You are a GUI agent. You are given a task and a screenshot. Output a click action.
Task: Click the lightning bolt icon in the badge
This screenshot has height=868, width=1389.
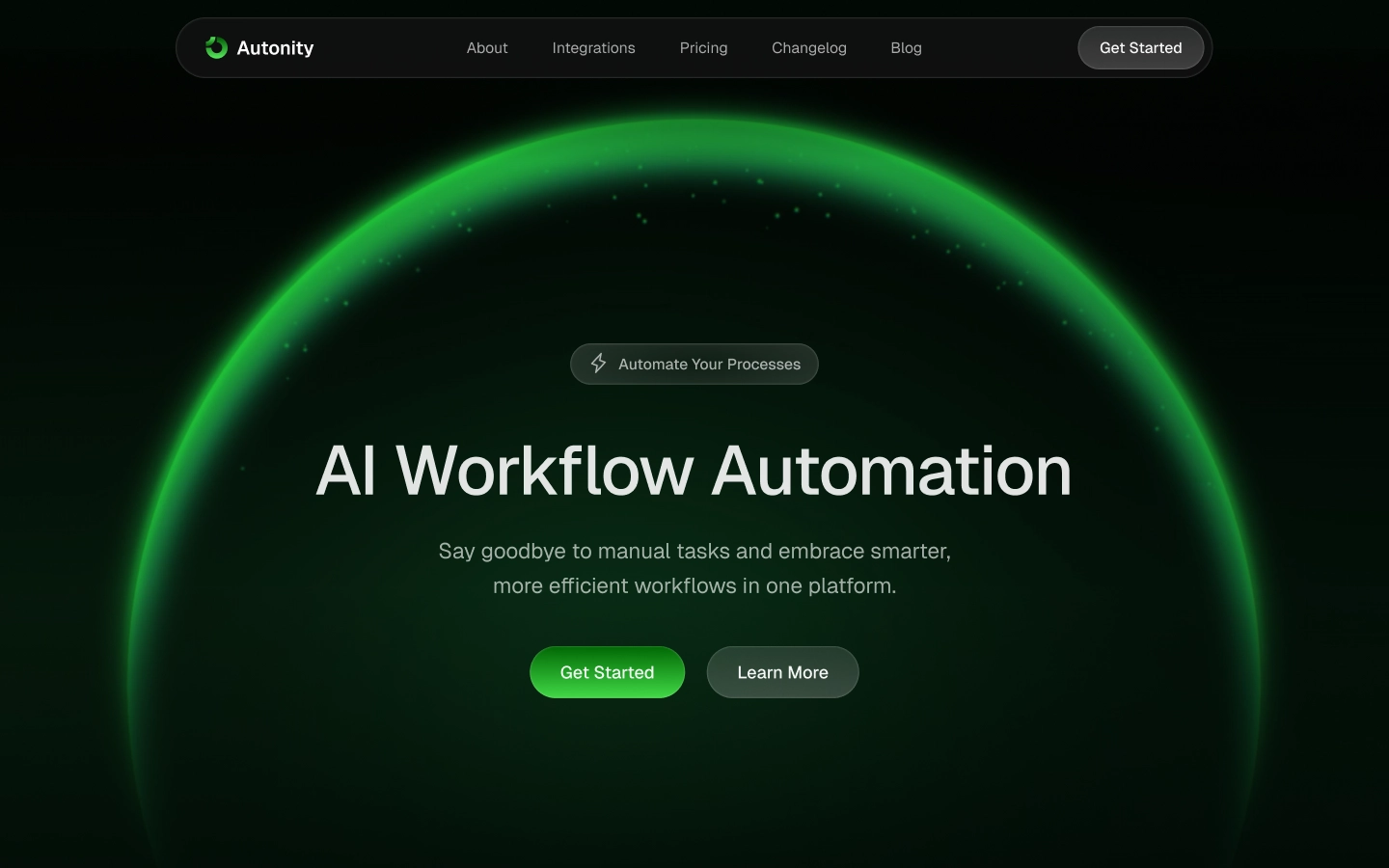click(599, 364)
